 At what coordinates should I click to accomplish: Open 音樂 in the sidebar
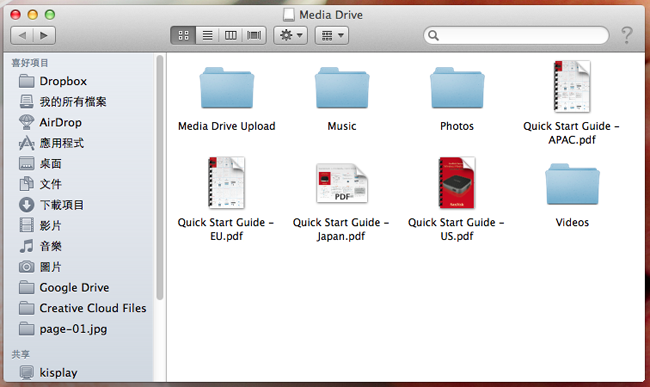click(79, 246)
